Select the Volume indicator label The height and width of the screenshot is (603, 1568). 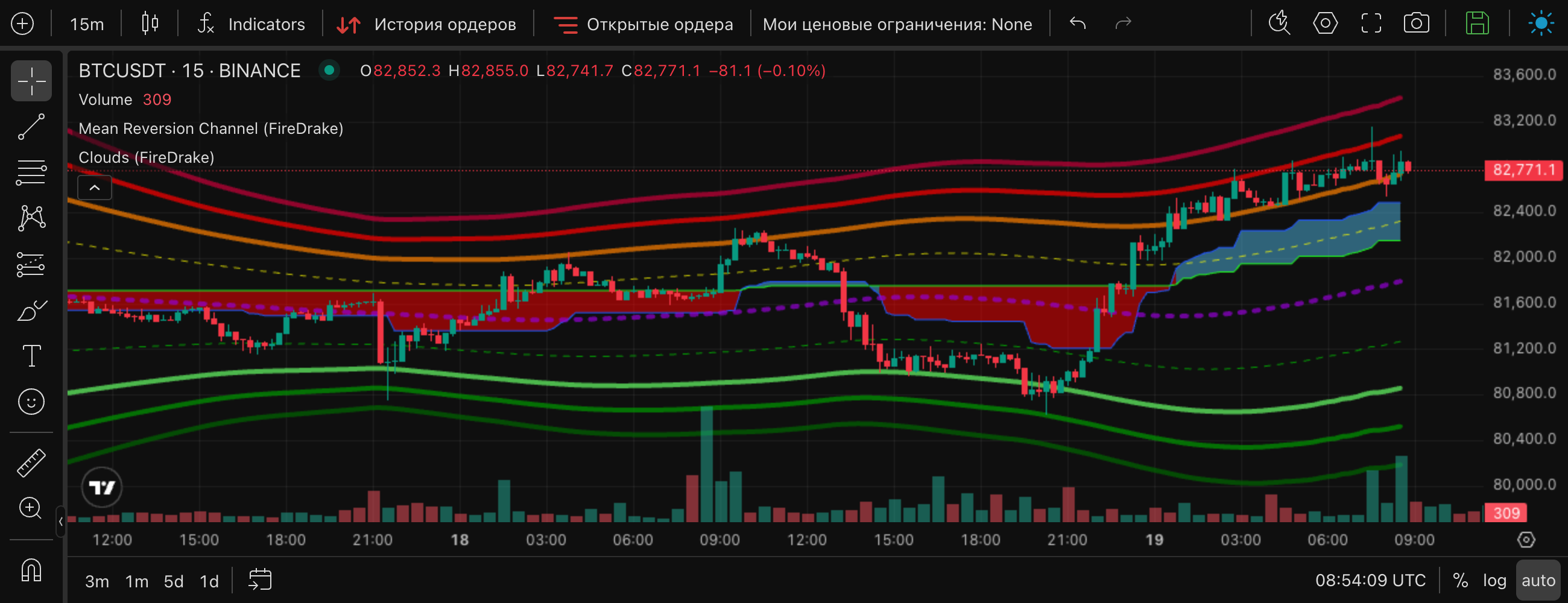tap(106, 99)
